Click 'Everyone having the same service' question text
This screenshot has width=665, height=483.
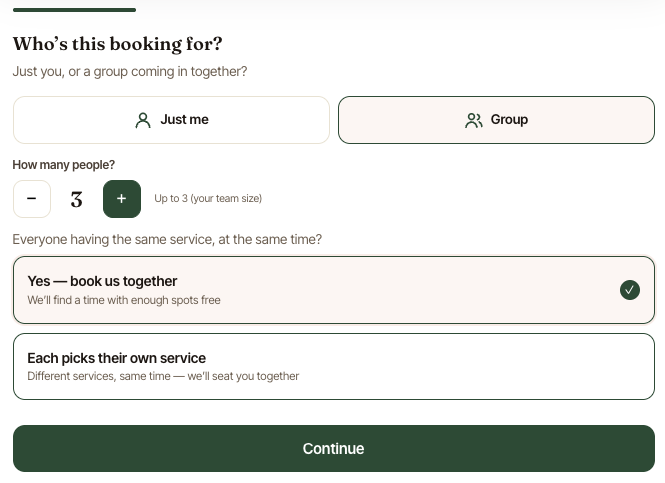167,240
